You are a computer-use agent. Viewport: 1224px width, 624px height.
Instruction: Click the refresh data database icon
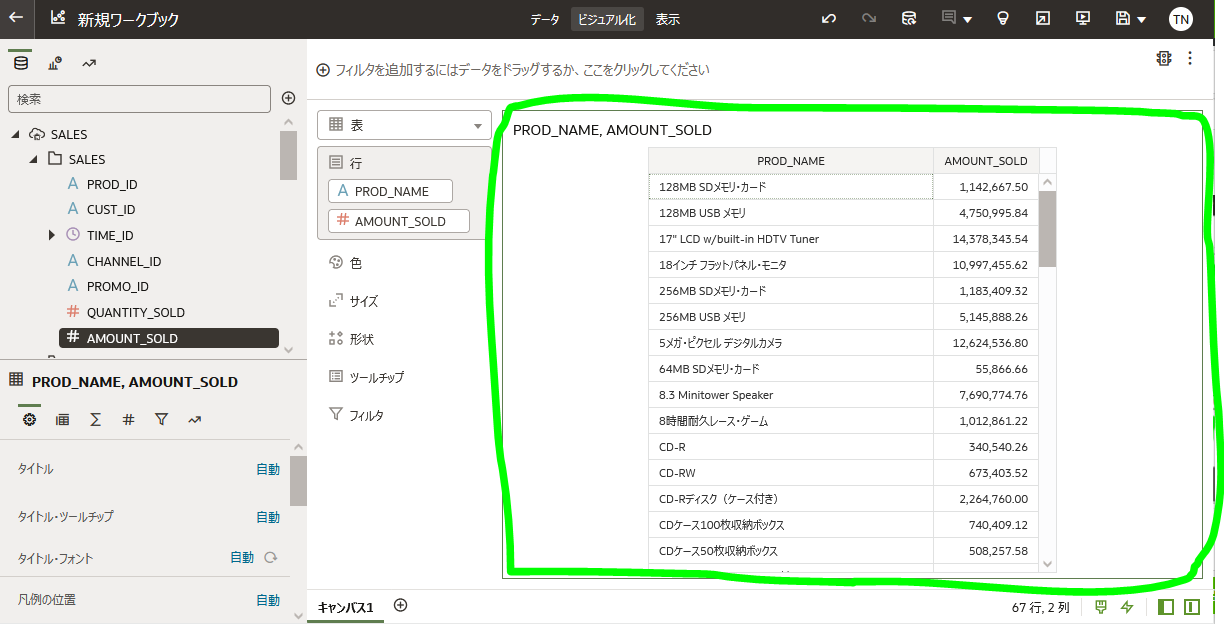908,19
